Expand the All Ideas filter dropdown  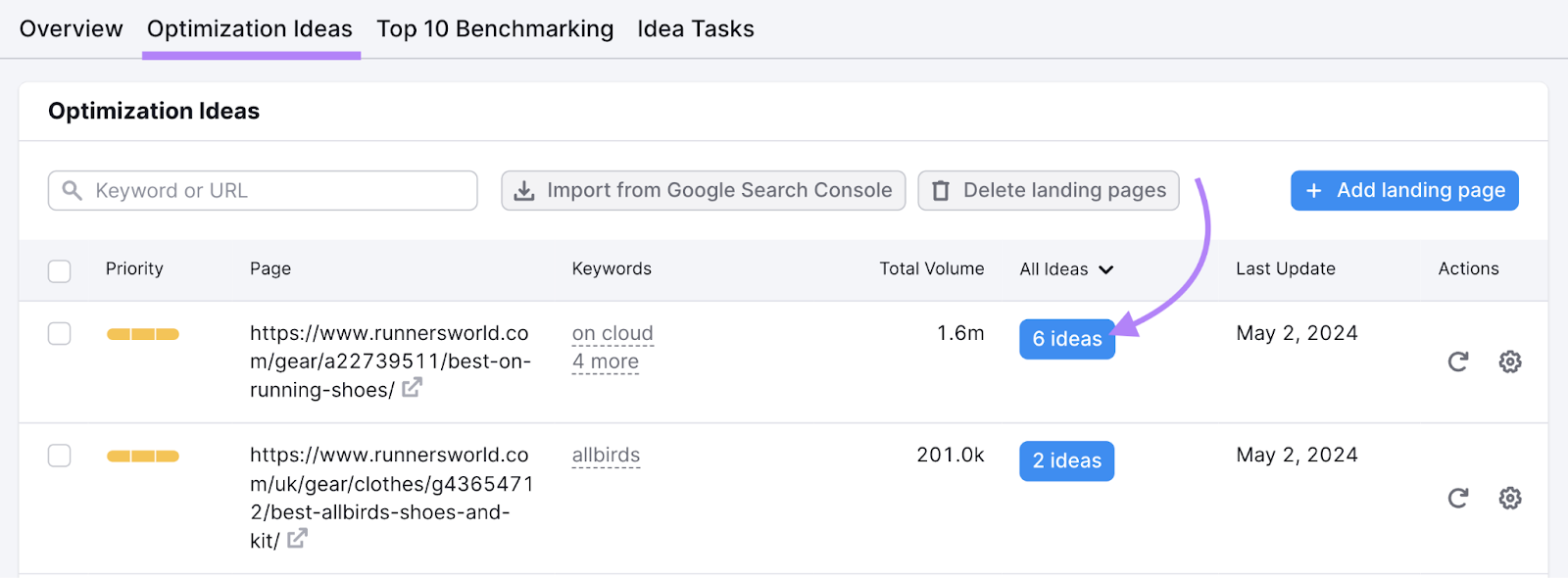[x=1066, y=269]
